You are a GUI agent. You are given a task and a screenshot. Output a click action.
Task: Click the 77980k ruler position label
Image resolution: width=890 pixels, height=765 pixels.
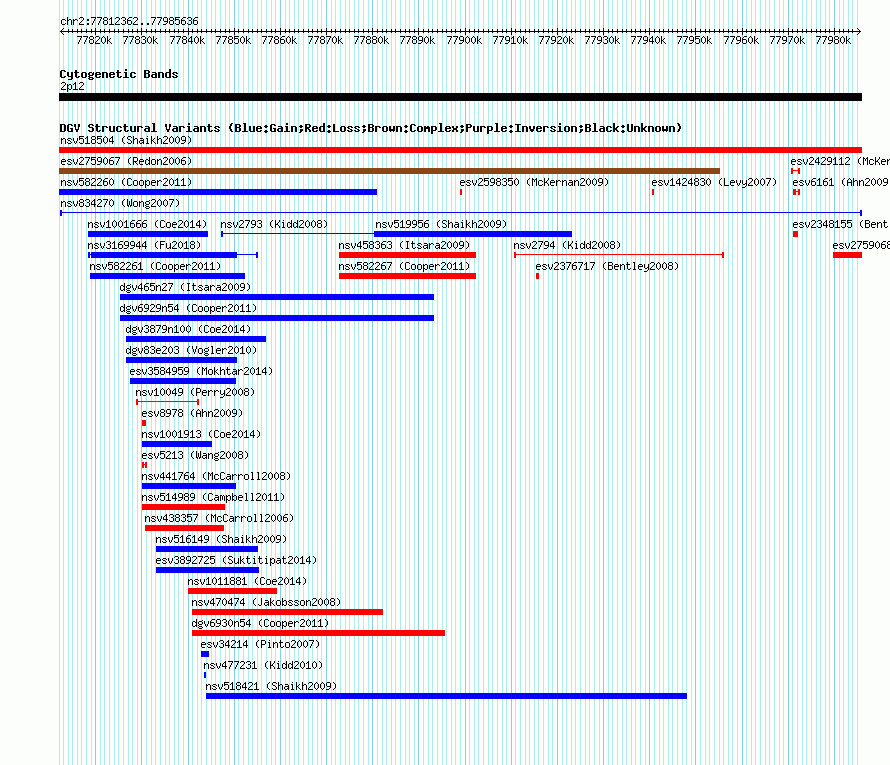833,40
